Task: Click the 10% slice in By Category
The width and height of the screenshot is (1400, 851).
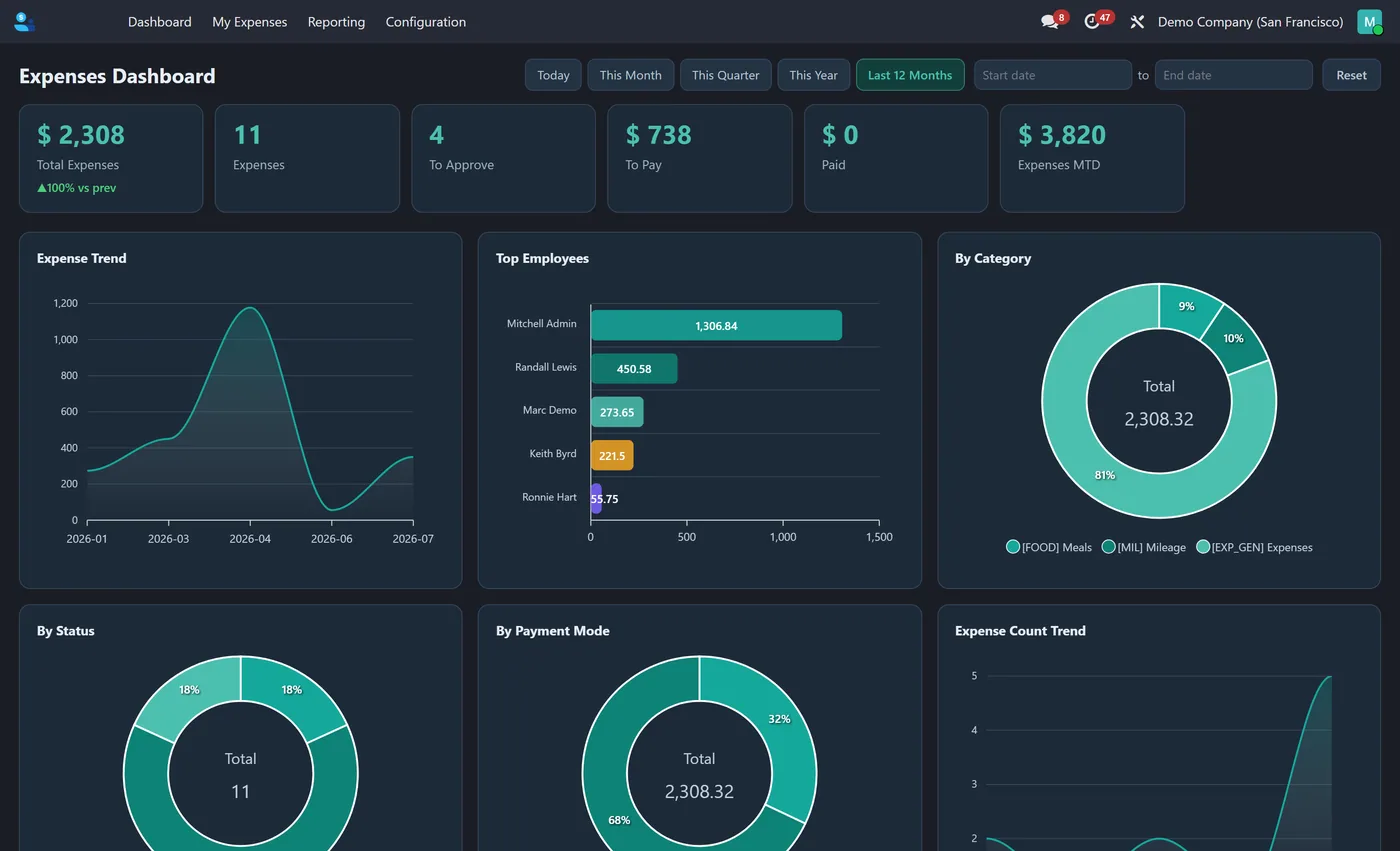Action: click(x=1234, y=338)
